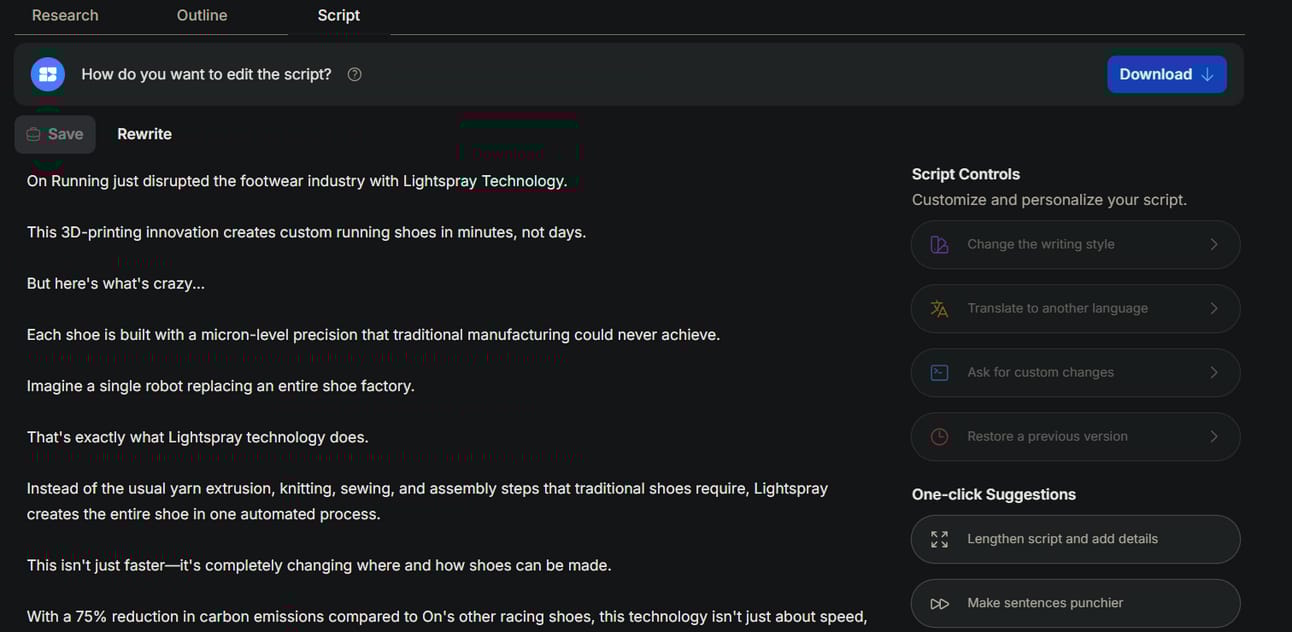1292x632 pixels.
Task: Expand Ask for custom changes chevron
Action: [1214, 372]
